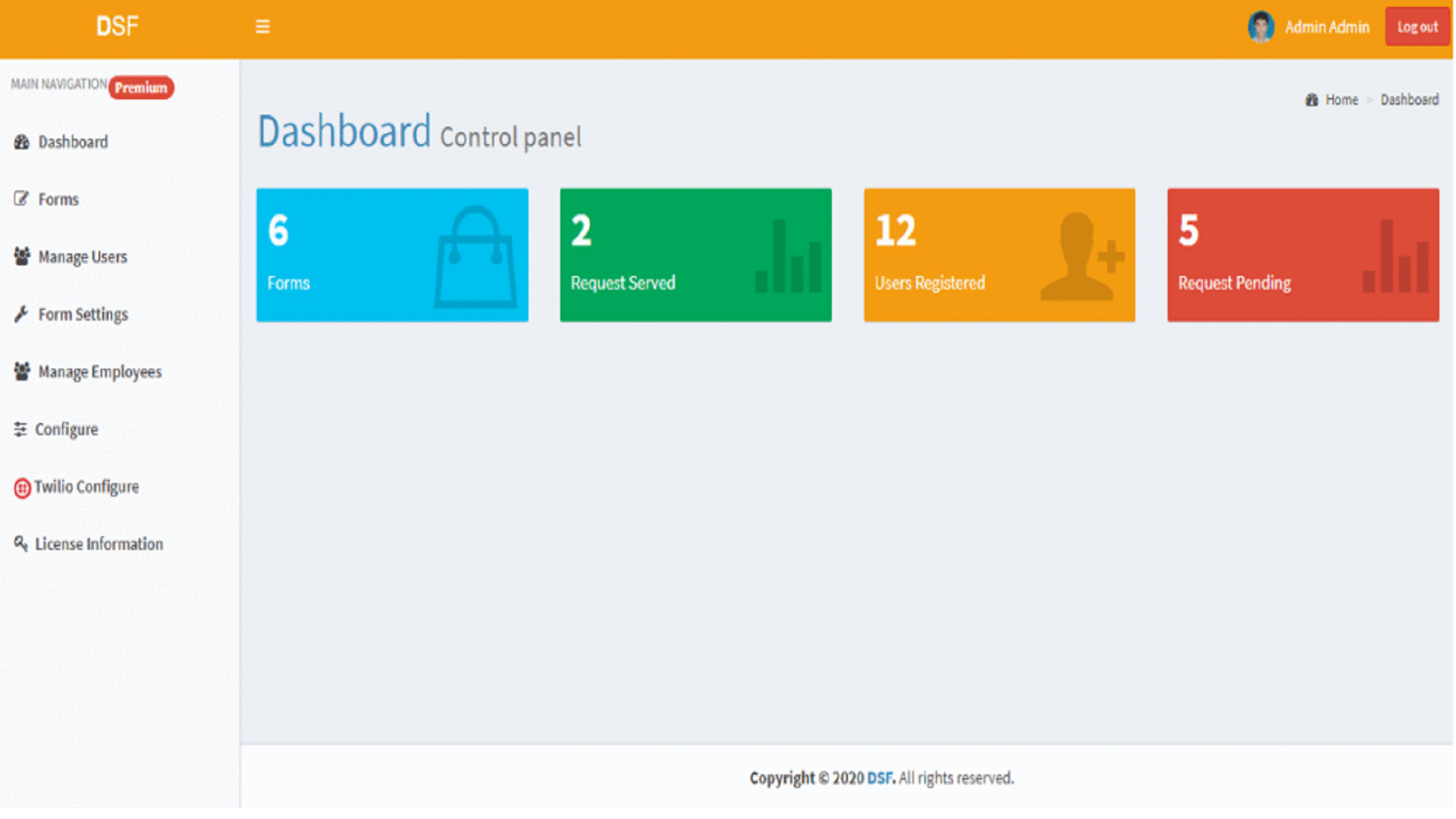Click the Control panel subtitle text
The width and height of the screenshot is (1456, 819).
point(511,137)
